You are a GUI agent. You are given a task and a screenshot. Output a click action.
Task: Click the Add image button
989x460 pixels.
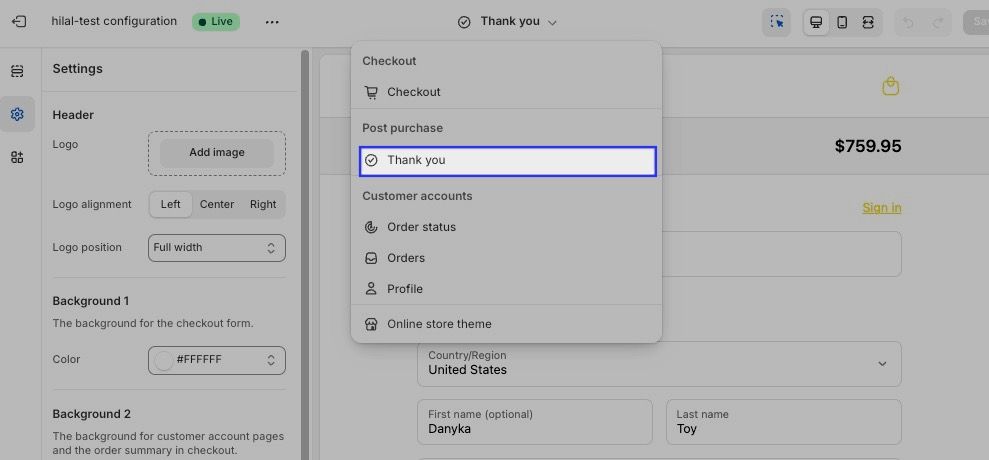click(216, 153)
